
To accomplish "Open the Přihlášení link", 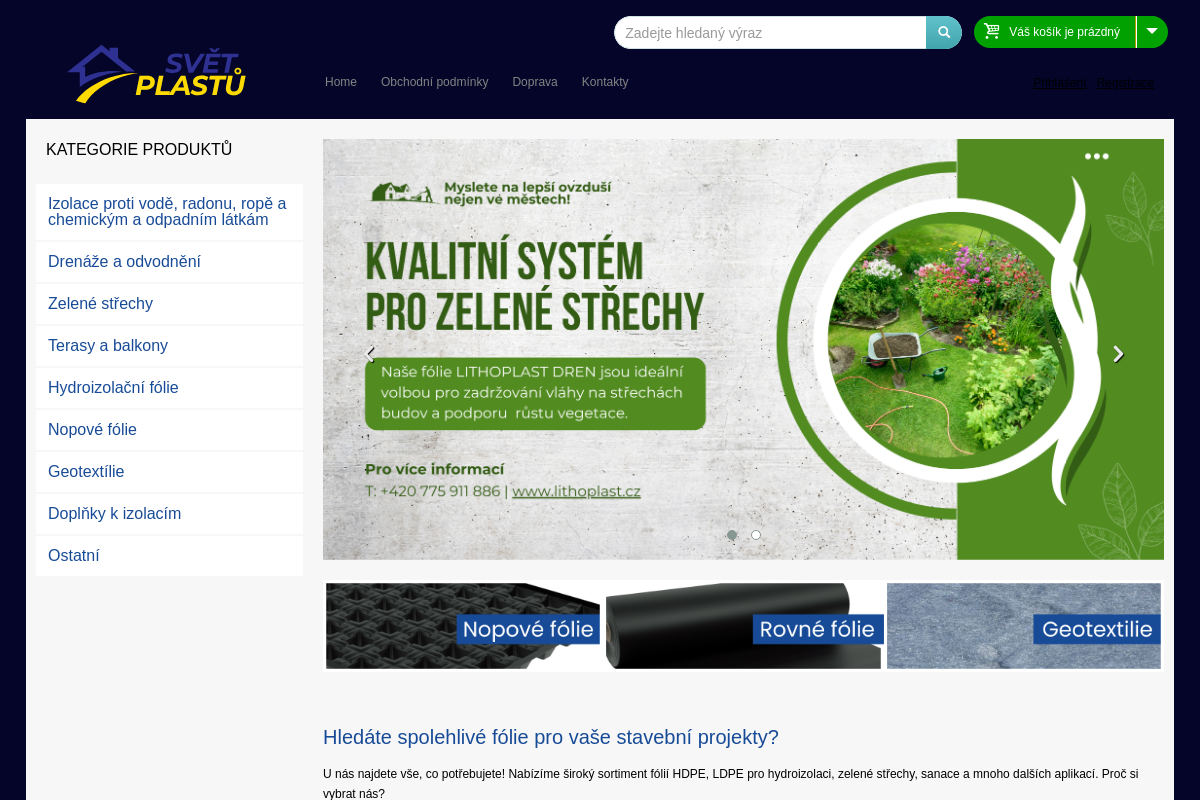I will pos(1059,83).
